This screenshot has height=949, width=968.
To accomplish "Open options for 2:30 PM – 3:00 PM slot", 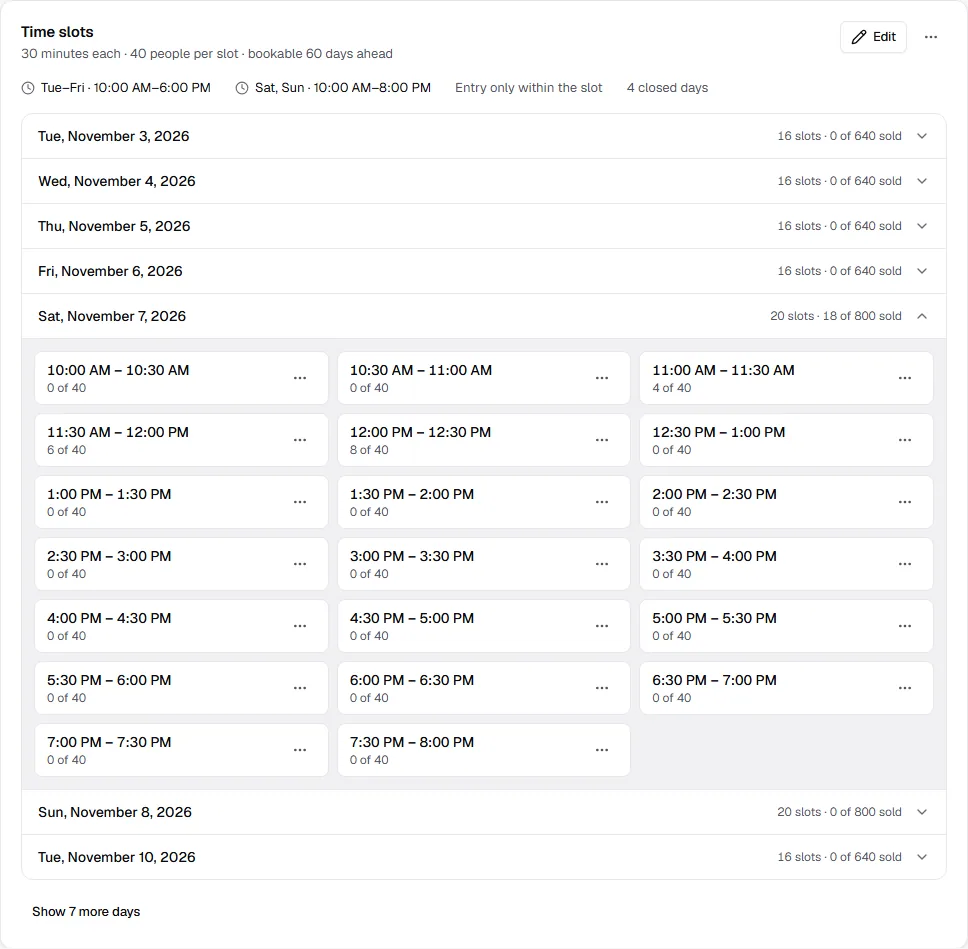I will click(x=300, y=564).
